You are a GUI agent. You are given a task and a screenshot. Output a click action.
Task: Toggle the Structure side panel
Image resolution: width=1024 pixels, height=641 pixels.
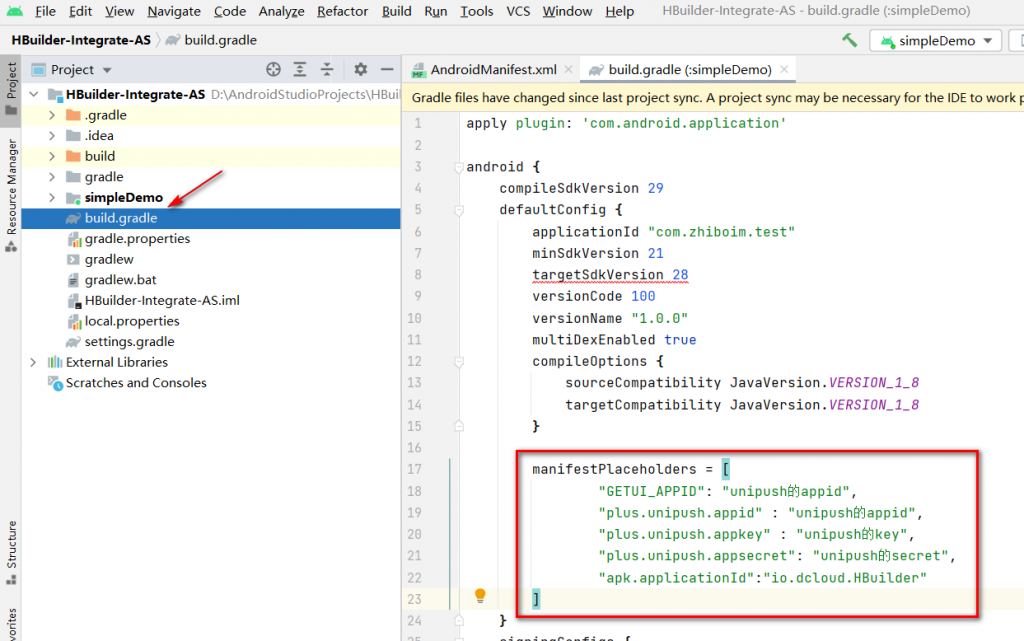[x=11, y=552]
